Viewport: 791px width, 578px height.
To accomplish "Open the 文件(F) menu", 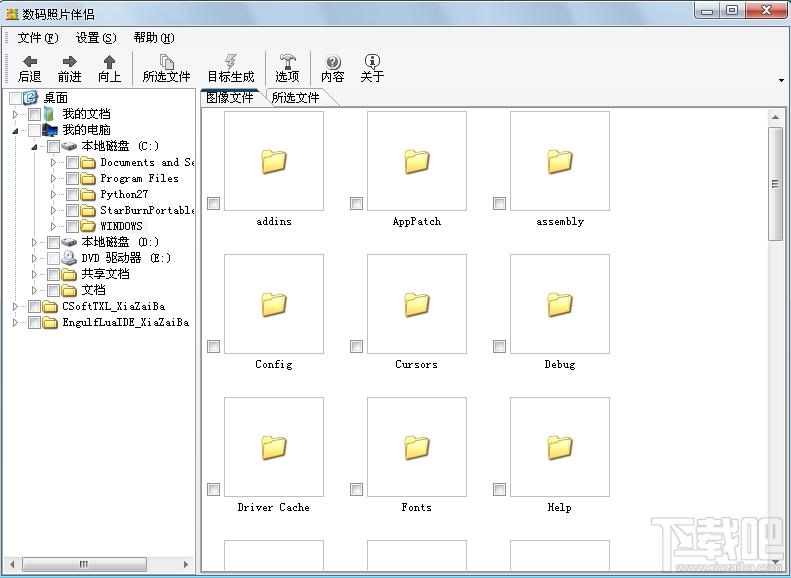I will [x=38, y=38].
